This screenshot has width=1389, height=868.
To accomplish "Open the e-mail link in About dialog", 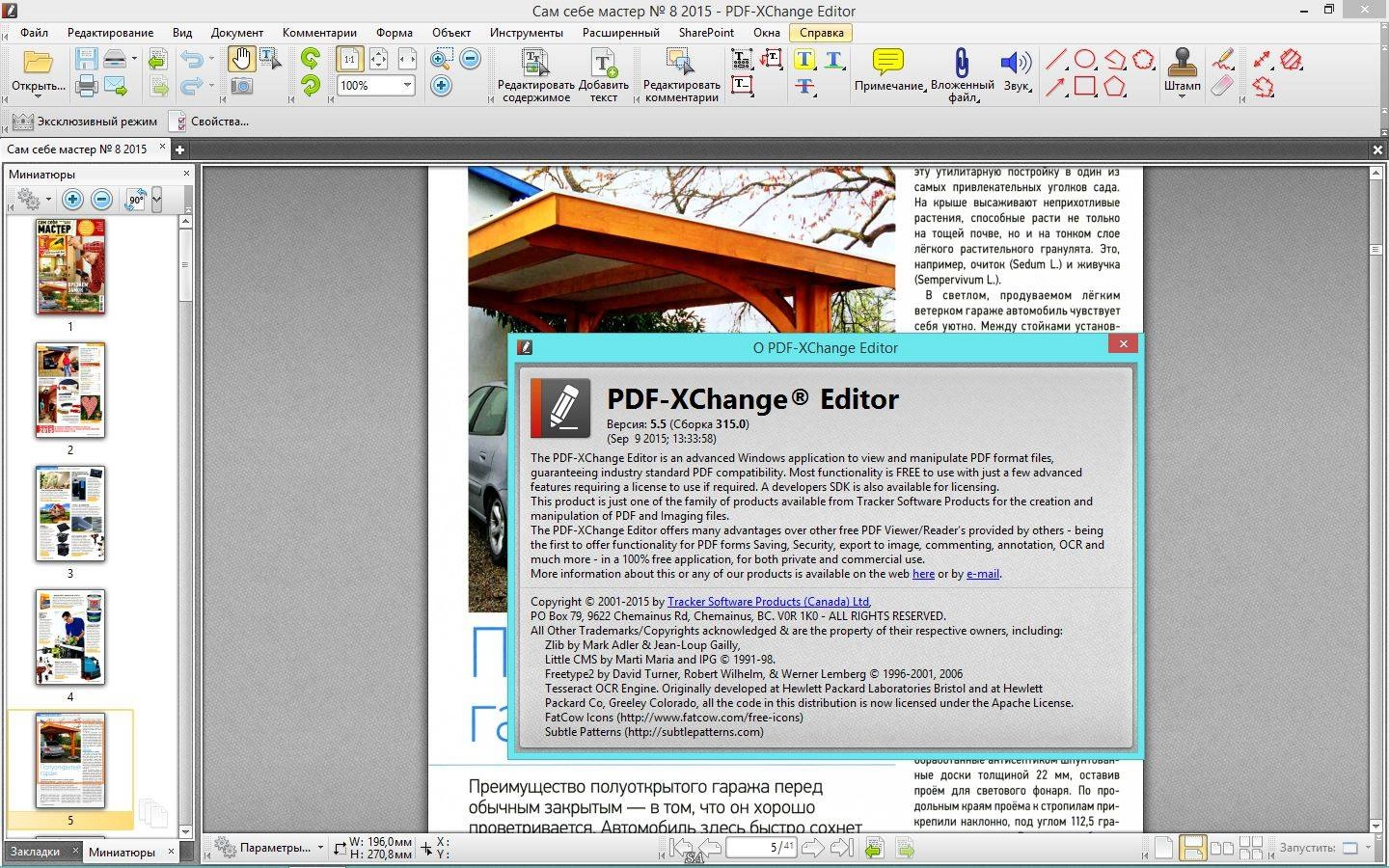I will pos(983,574).
